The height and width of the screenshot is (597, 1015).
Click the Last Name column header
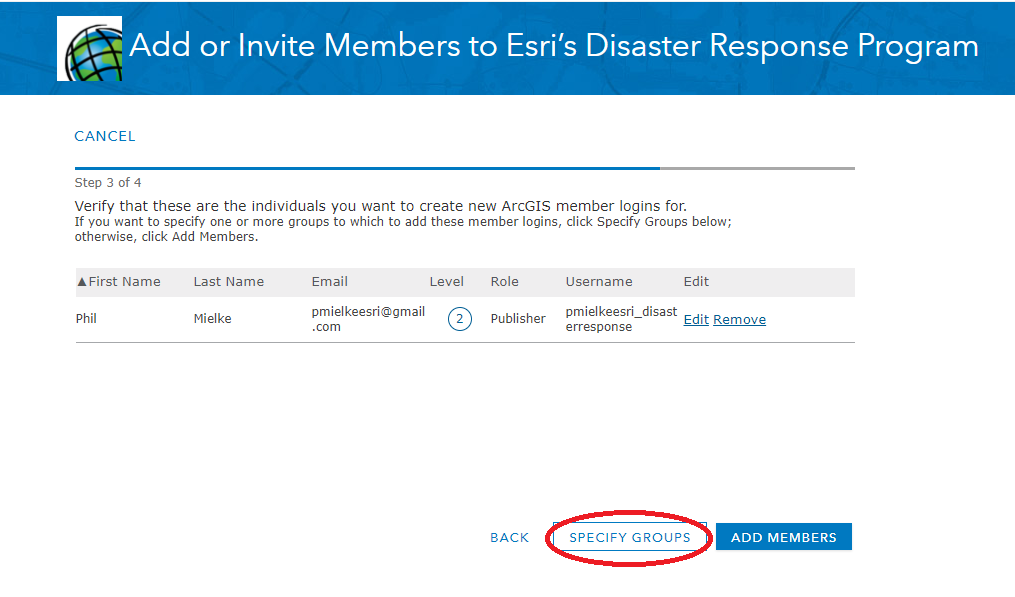click(x=229, y=282)
